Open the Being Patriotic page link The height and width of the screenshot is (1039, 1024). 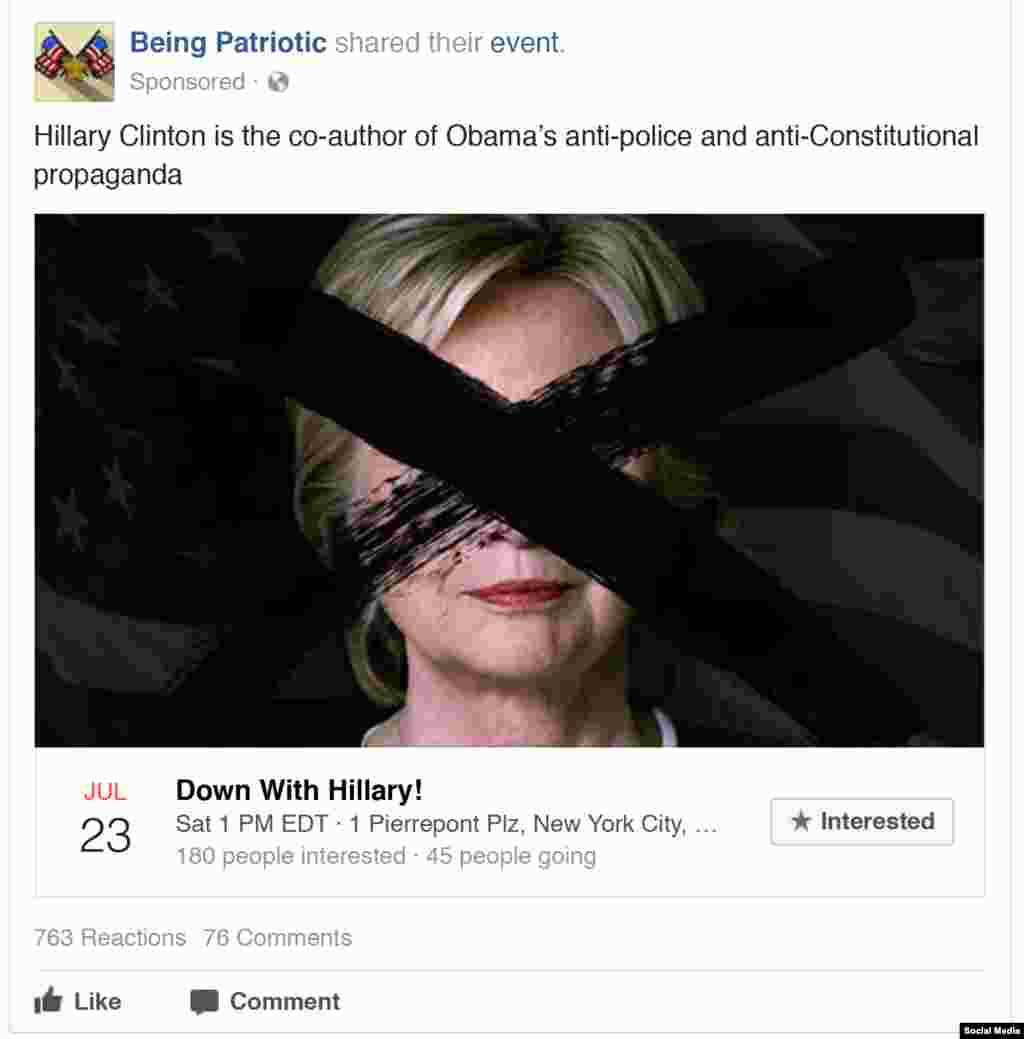tap(228, 42)
